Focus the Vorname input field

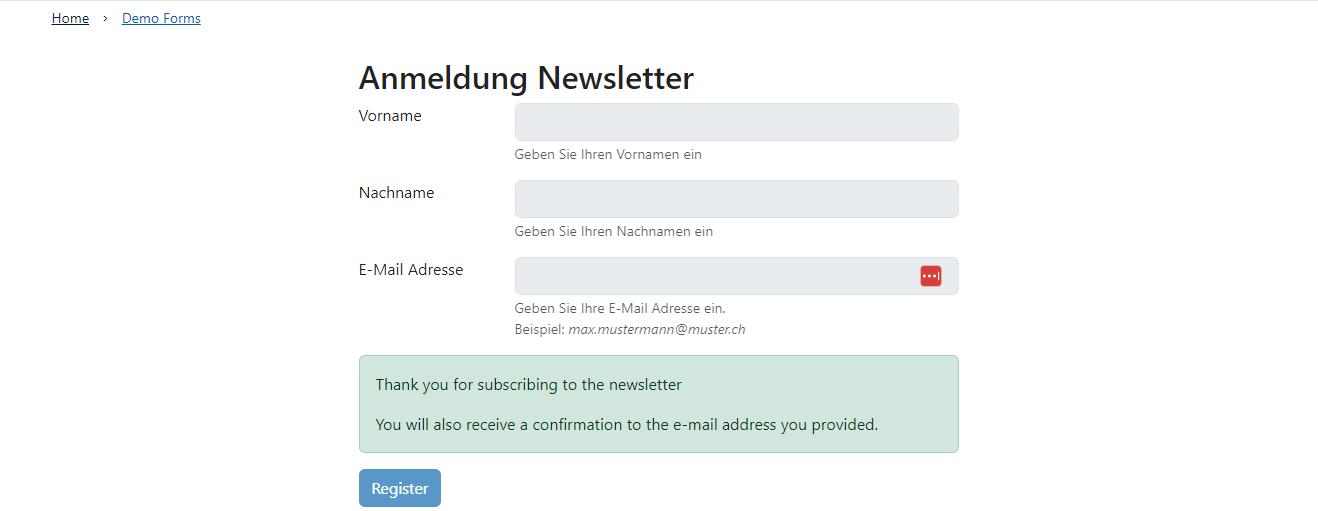[x=736, y=122]
